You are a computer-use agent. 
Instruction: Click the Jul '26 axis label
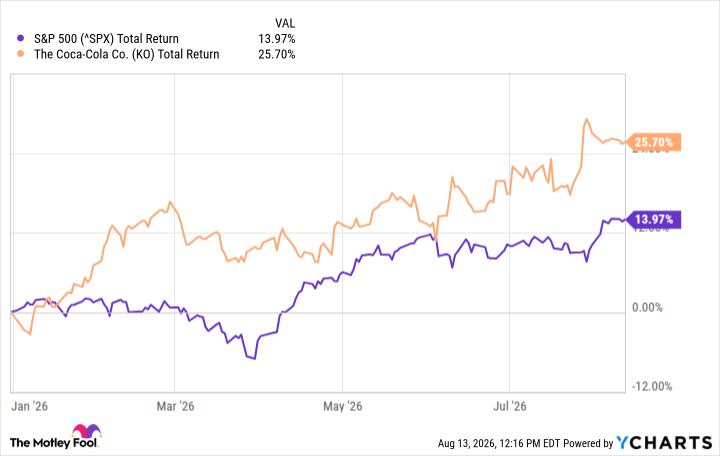(x=510, y=406)
